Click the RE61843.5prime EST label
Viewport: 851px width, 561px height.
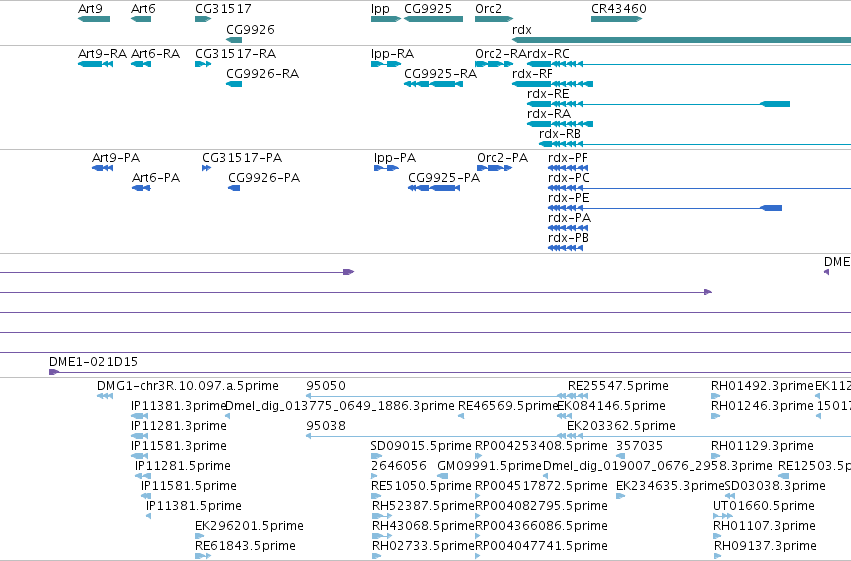coord(245,546)
